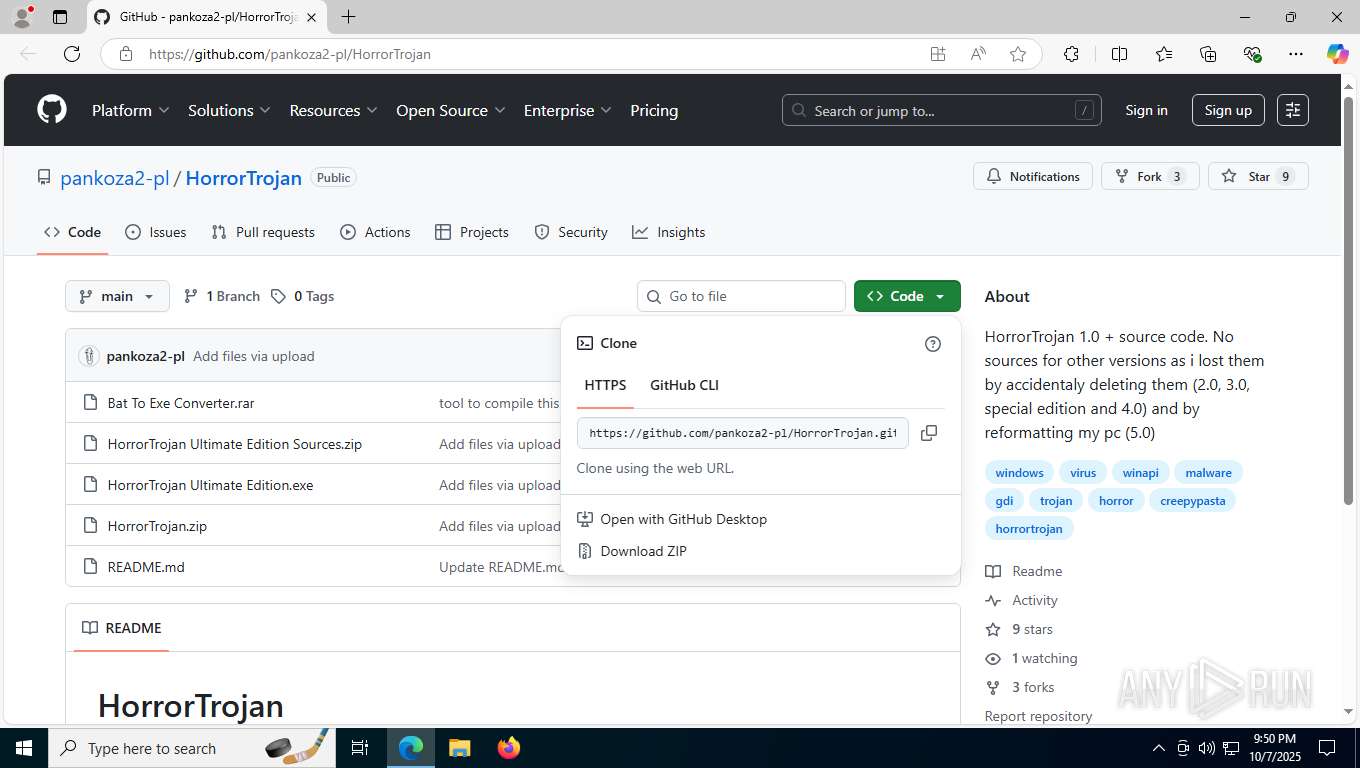1360x768 pixels.
Task: Open the clone help question mark icon
Action: pyautogui.click(x=933, y=344)
